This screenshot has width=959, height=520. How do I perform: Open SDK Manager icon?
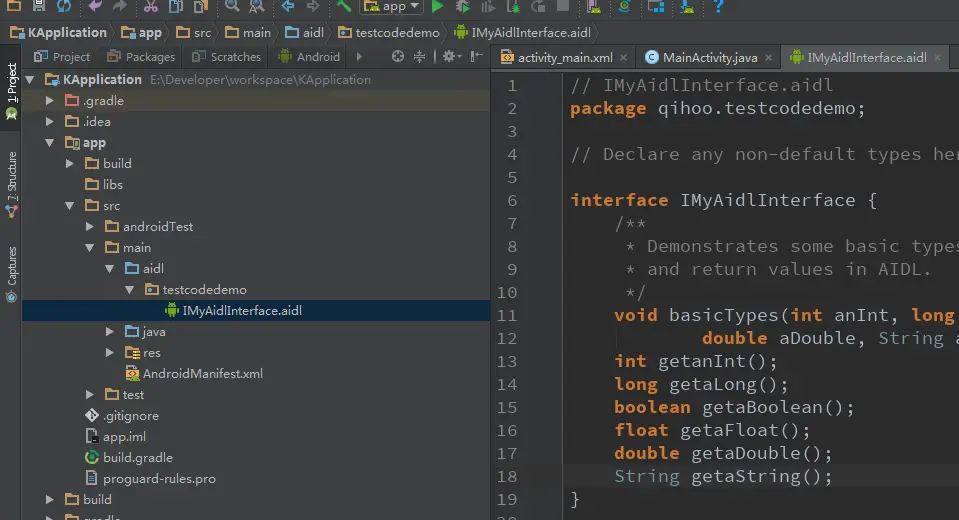point(687,6)
